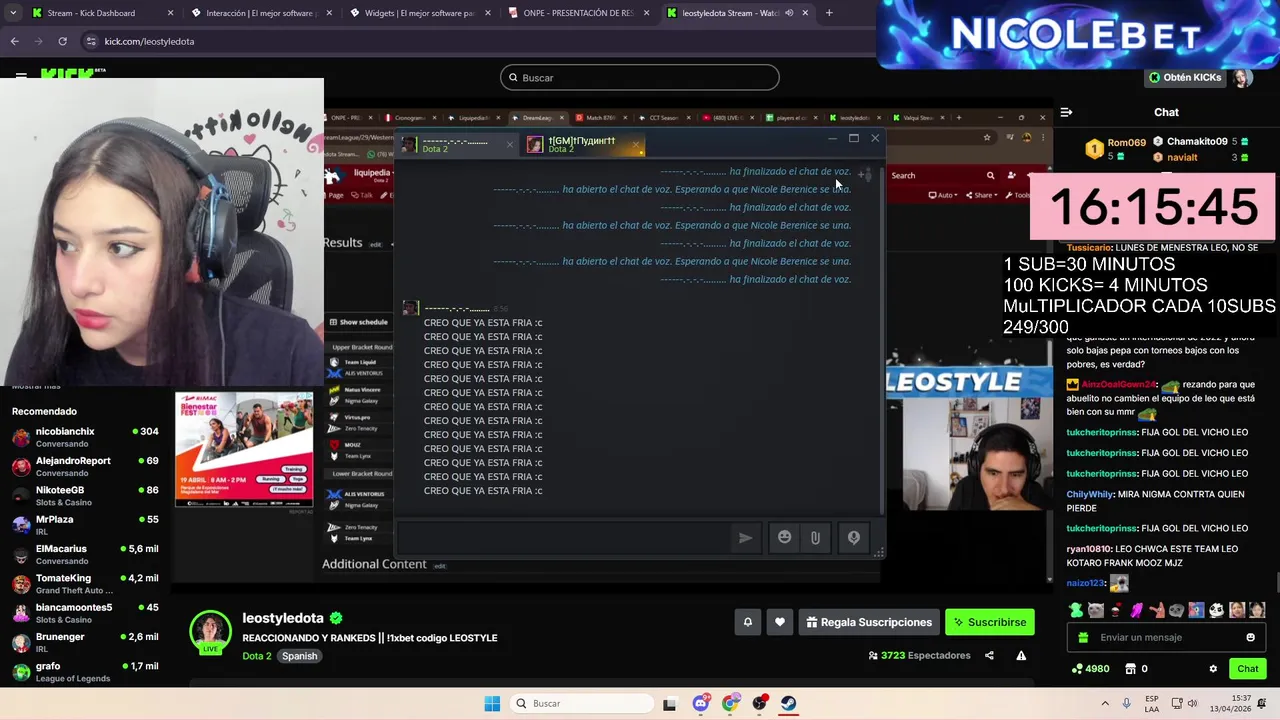Click the green Suscribirse button
Viewport: 1280px width, 720px height.
click(988, 622)
